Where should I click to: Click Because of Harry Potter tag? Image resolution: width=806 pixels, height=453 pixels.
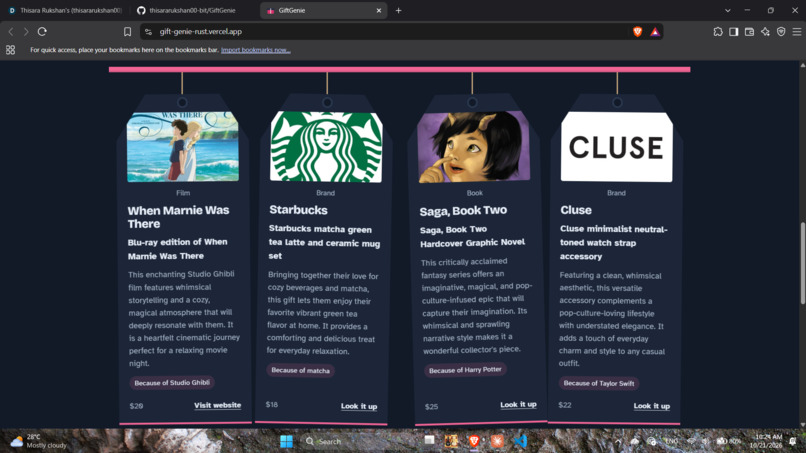tap(465, 370)
